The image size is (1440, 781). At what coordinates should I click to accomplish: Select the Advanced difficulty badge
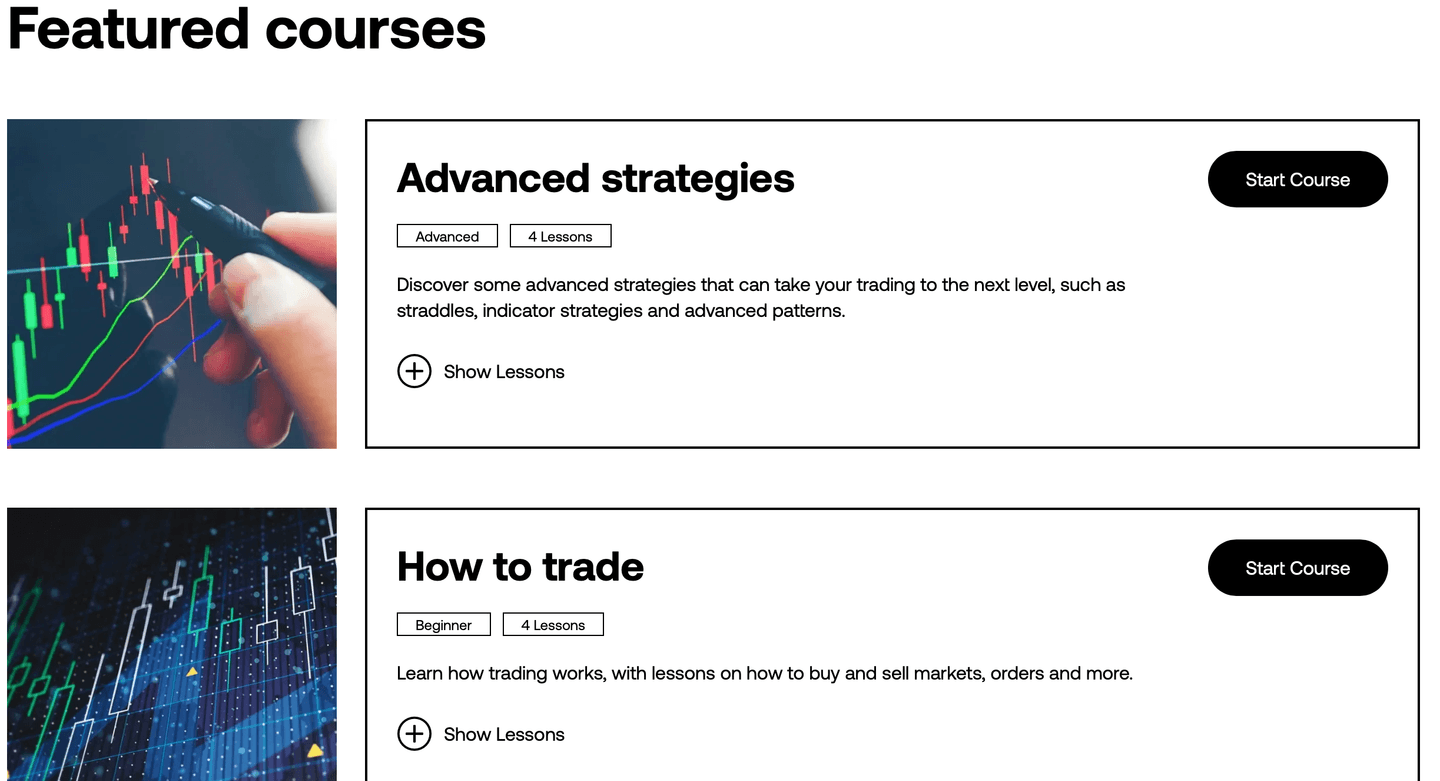[447, 235]
